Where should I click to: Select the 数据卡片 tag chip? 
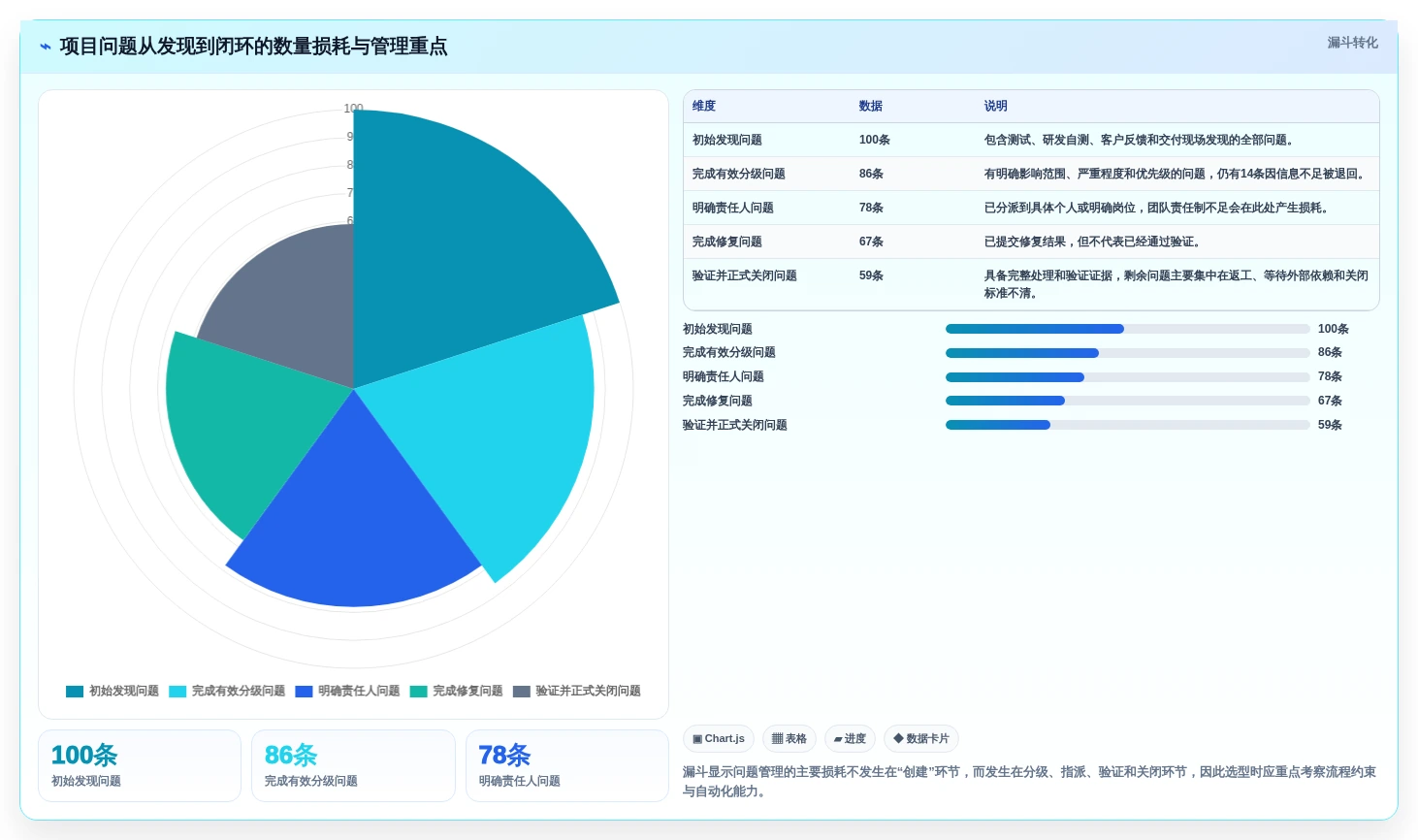921,739
